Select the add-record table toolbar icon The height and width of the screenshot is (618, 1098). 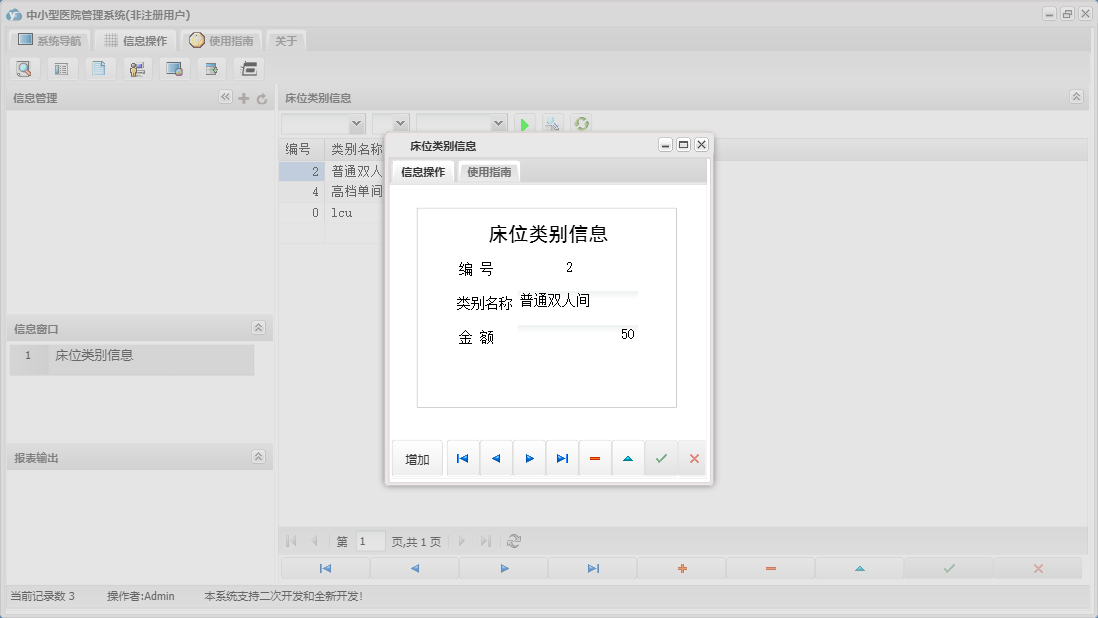[x=211, y=68]
